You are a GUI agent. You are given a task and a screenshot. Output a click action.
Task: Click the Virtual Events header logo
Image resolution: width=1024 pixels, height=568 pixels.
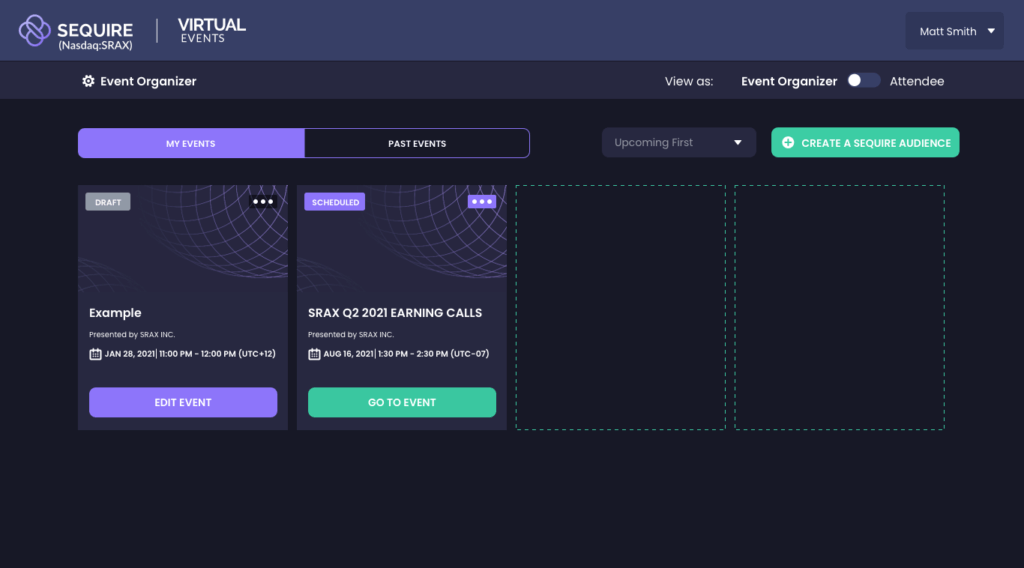click(x=212, y=31)
